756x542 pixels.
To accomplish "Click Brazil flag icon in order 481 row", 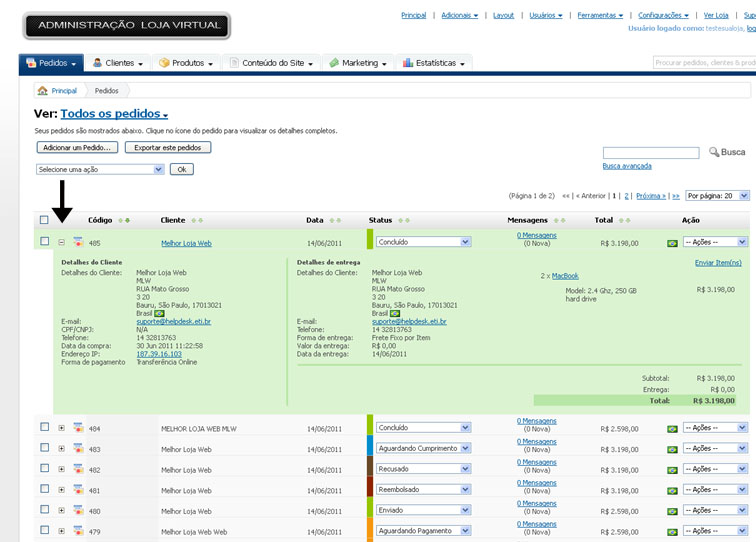I will pyautogui.click(x=672, y=491).
